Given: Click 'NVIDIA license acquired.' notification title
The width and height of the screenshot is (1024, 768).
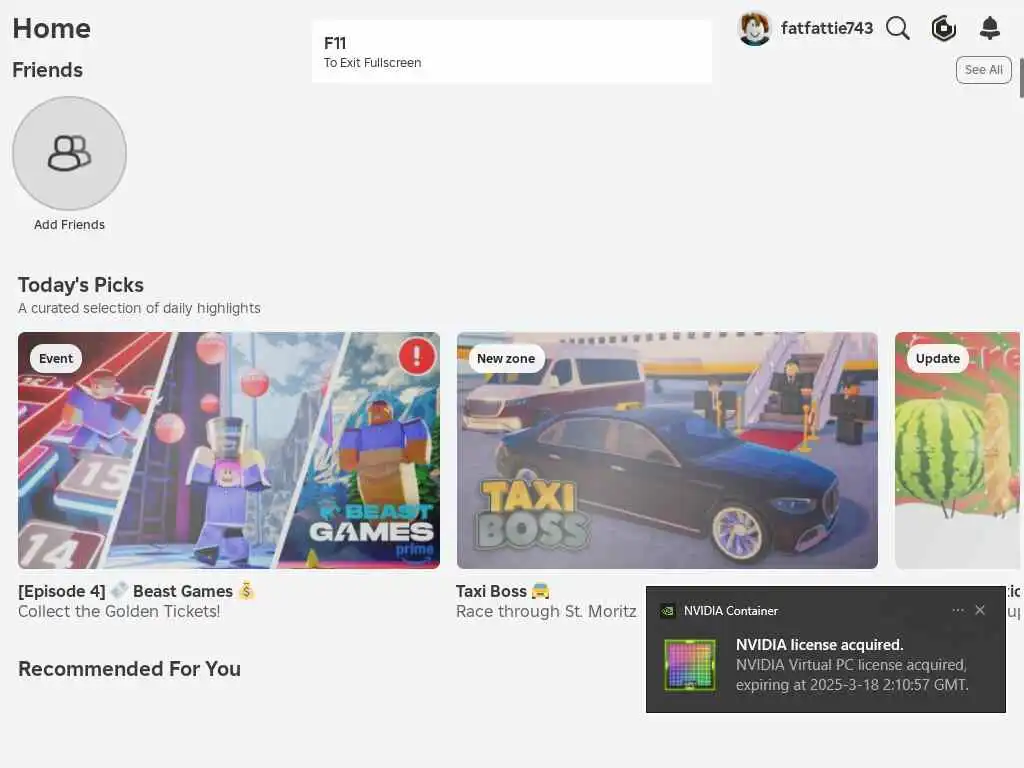Looking at the screenshot, I should click(x=820, y=645).
